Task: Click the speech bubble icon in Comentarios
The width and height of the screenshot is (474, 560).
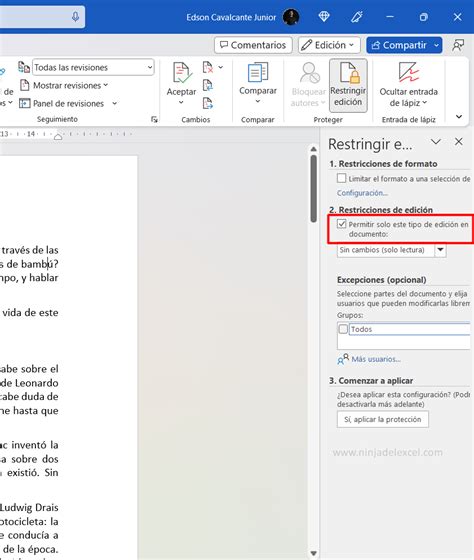Action: click(224, 45)
